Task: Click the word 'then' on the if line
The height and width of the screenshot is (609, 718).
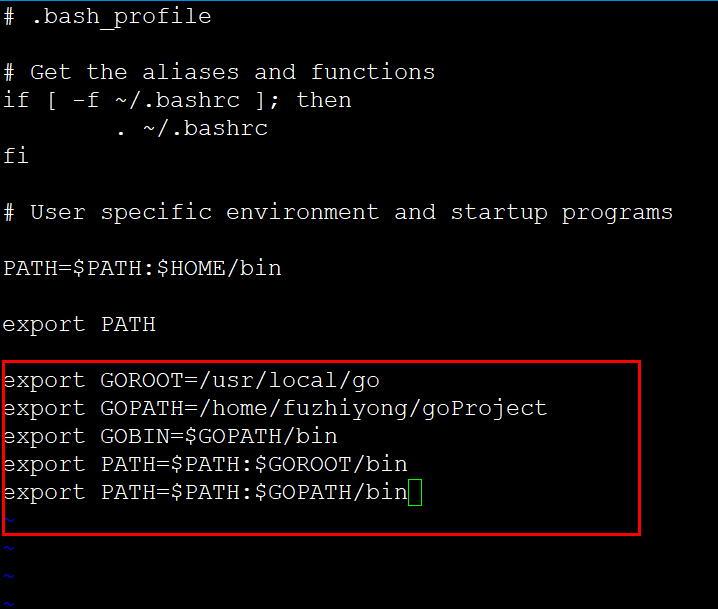Action: 323,101
